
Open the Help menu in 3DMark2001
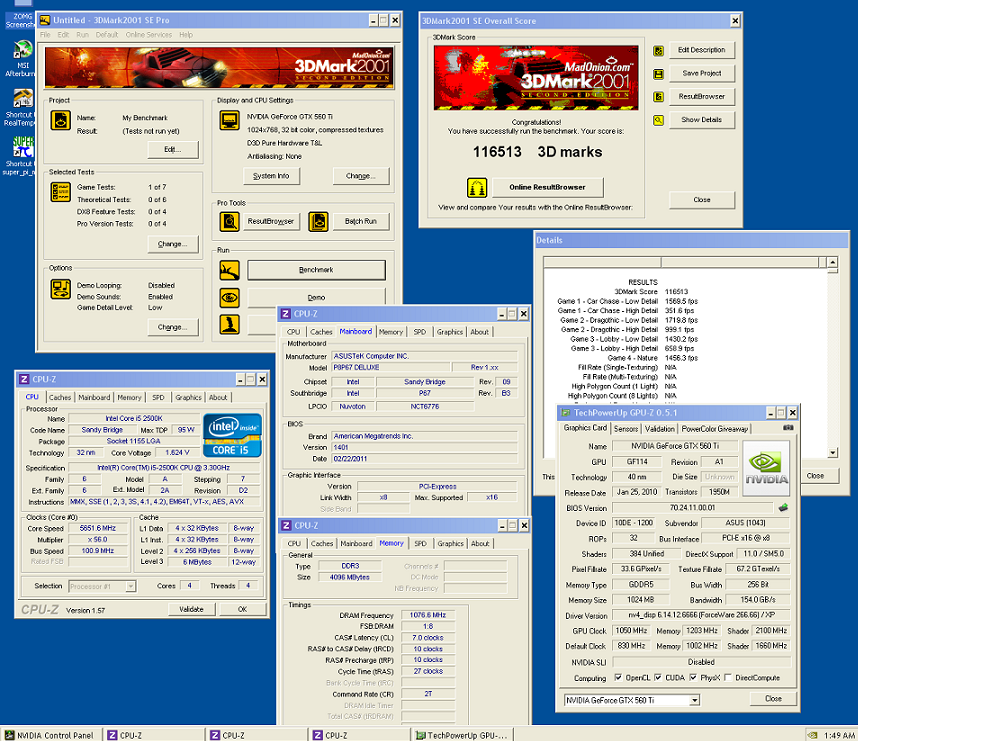[x=186, y=35]
